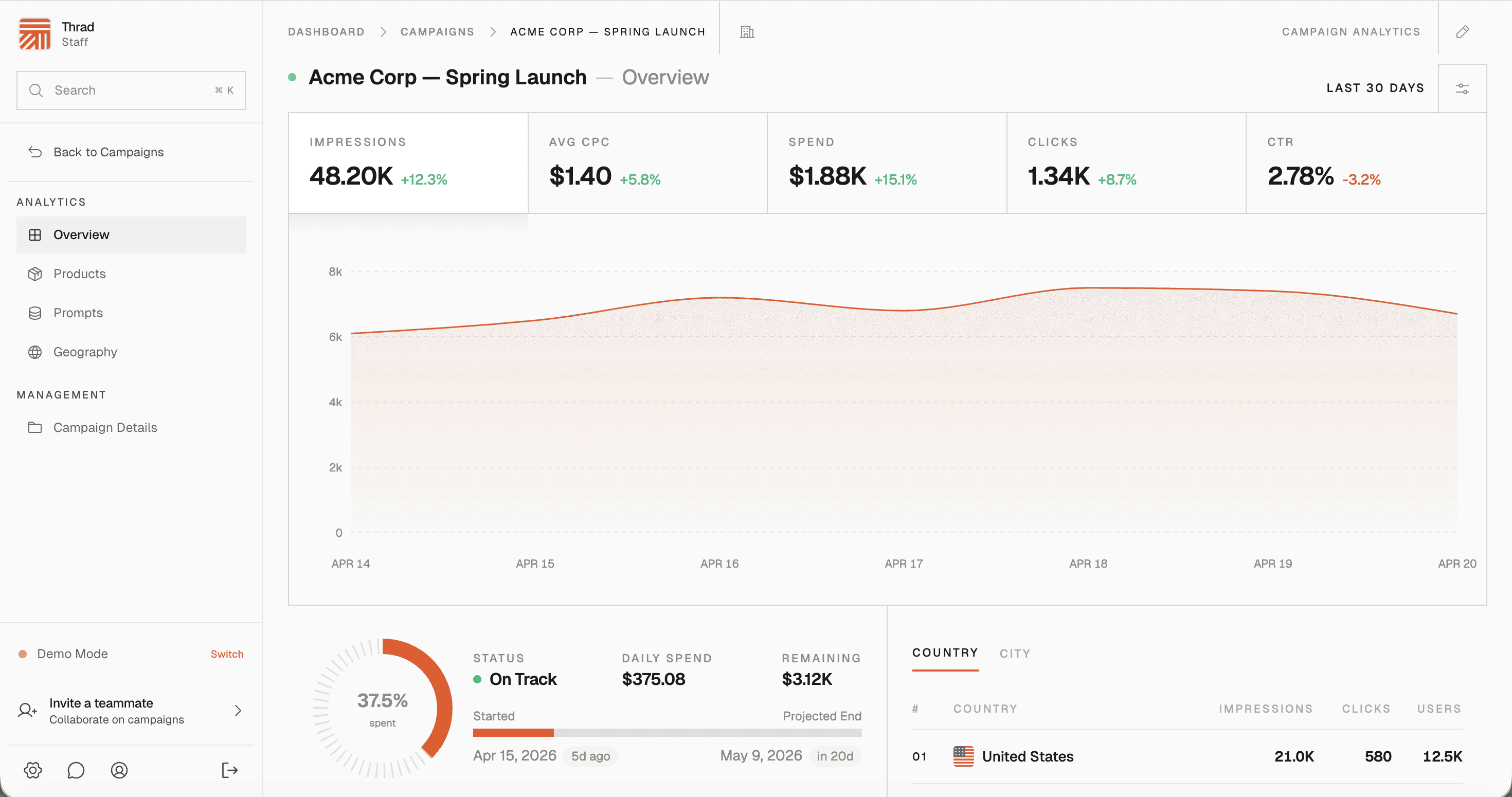
Task: Expand the Invite a teammate chevron
Action: (238, 711)
